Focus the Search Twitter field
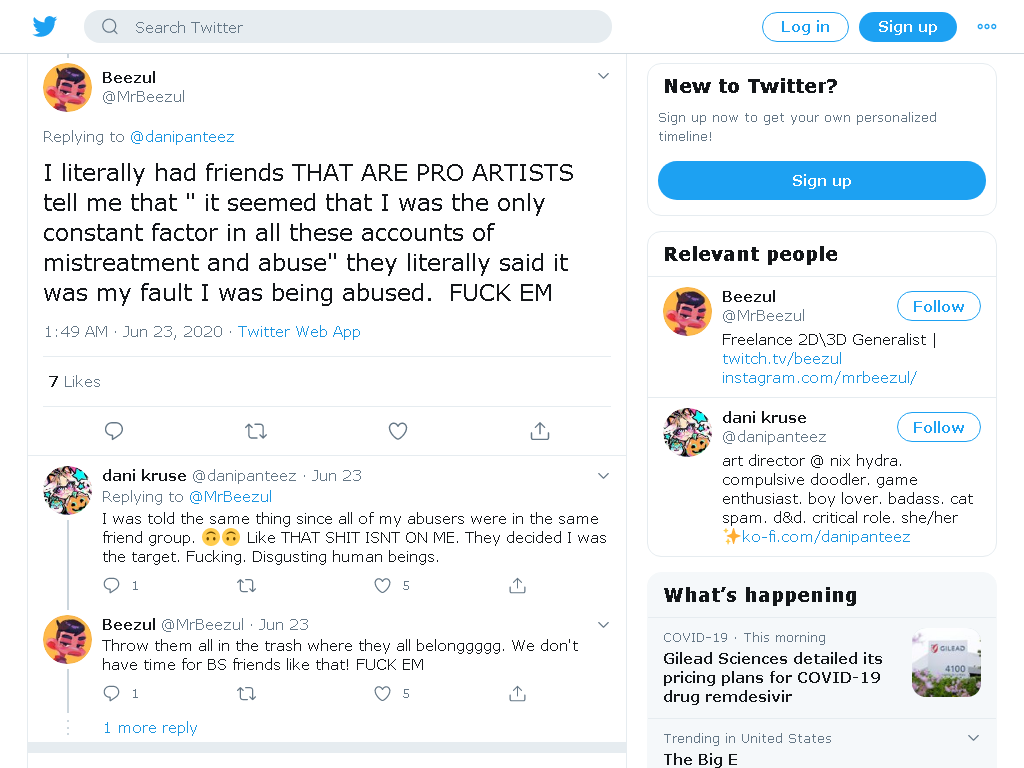1024x768 pixels. pyautogui.click(x=347, y=27)
